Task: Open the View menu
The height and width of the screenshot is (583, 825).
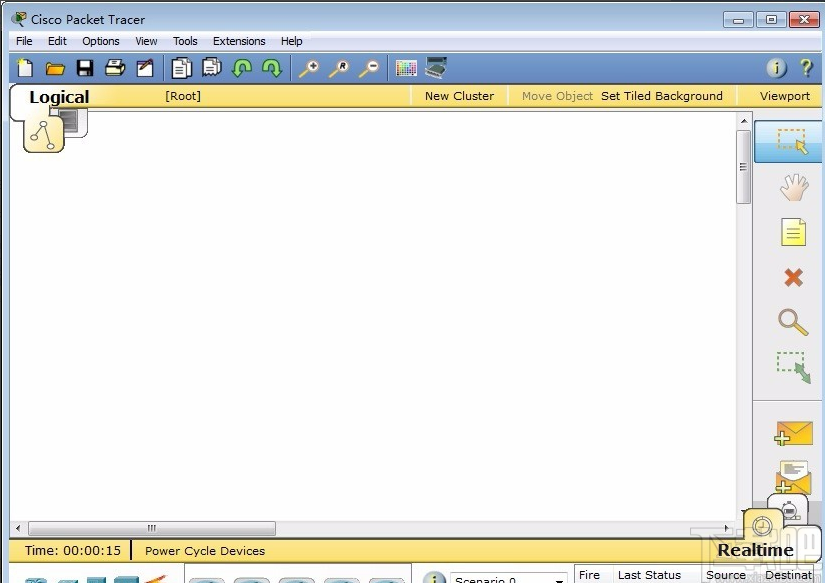Action: coord(146,41)
